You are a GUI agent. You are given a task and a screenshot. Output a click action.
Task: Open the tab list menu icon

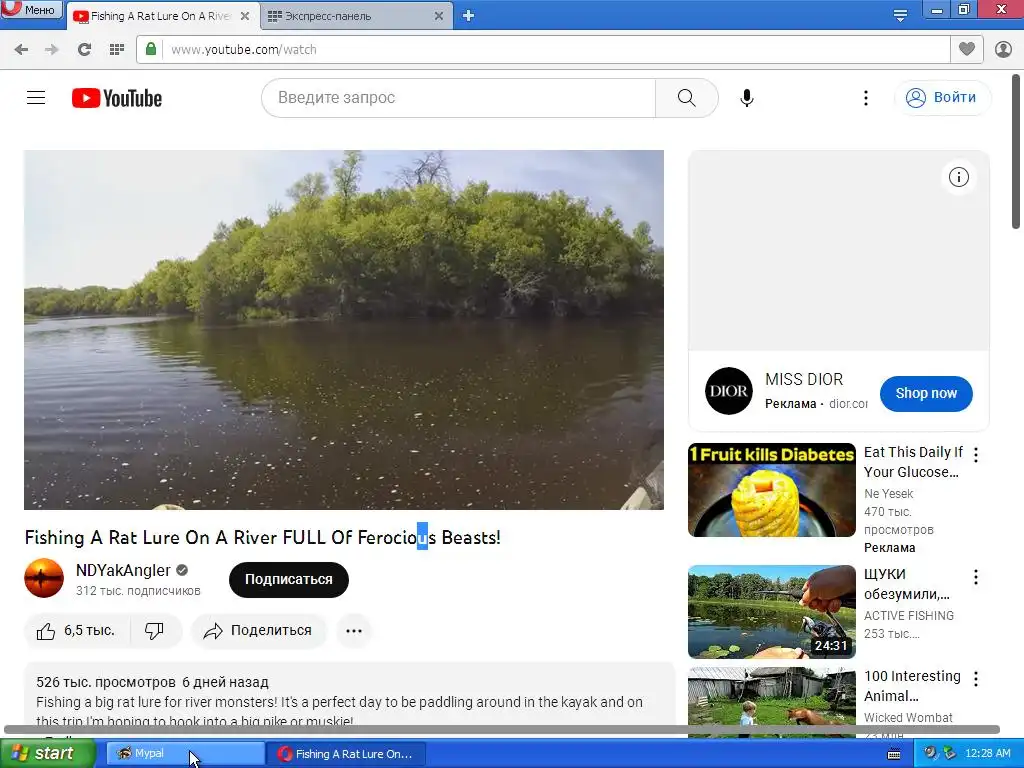tap(900, 16)
